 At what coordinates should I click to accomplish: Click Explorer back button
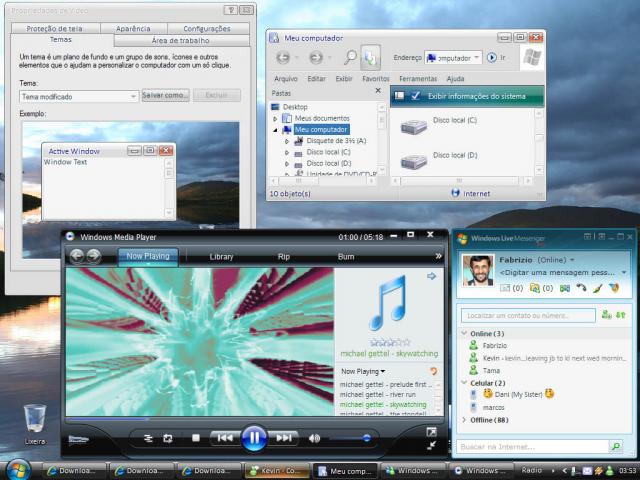283,58
